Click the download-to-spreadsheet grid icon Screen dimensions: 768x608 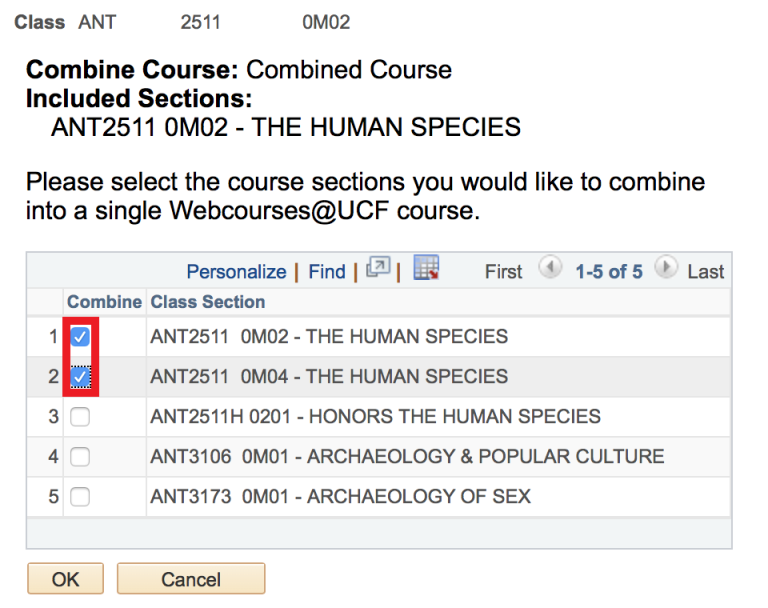click(x=427, y=269)
